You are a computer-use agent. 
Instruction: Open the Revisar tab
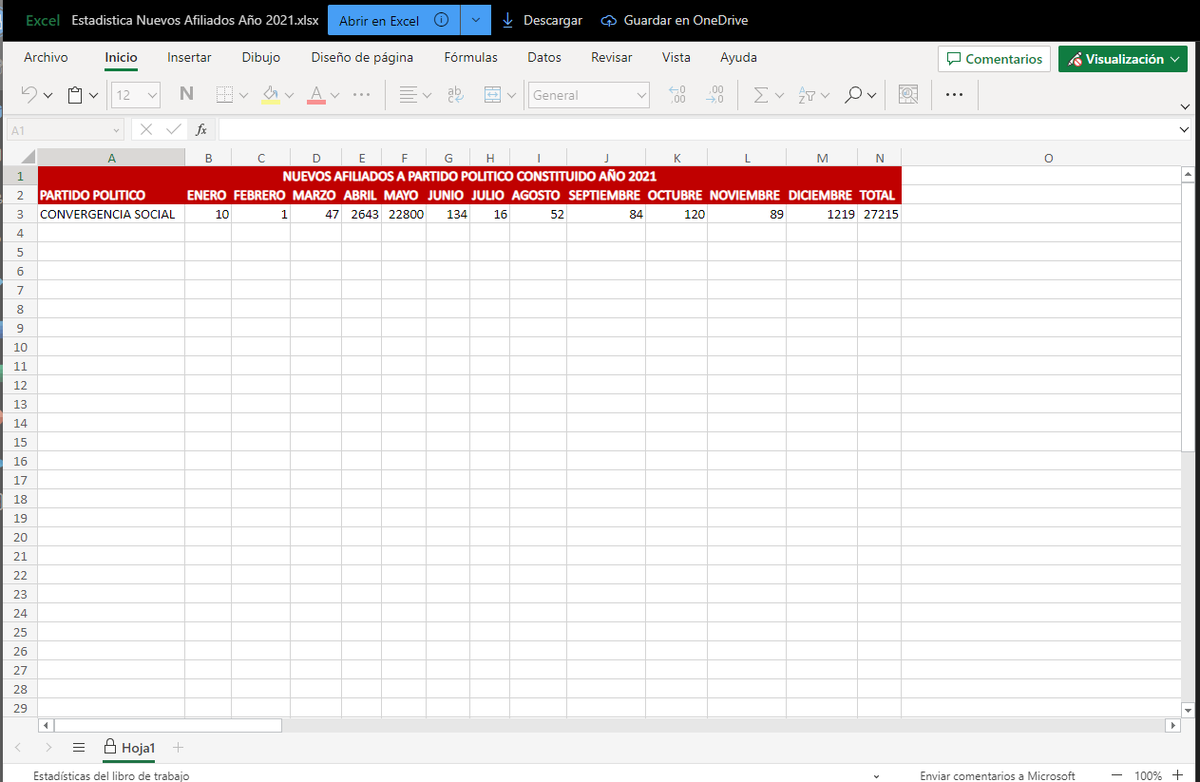click(611, 58)
